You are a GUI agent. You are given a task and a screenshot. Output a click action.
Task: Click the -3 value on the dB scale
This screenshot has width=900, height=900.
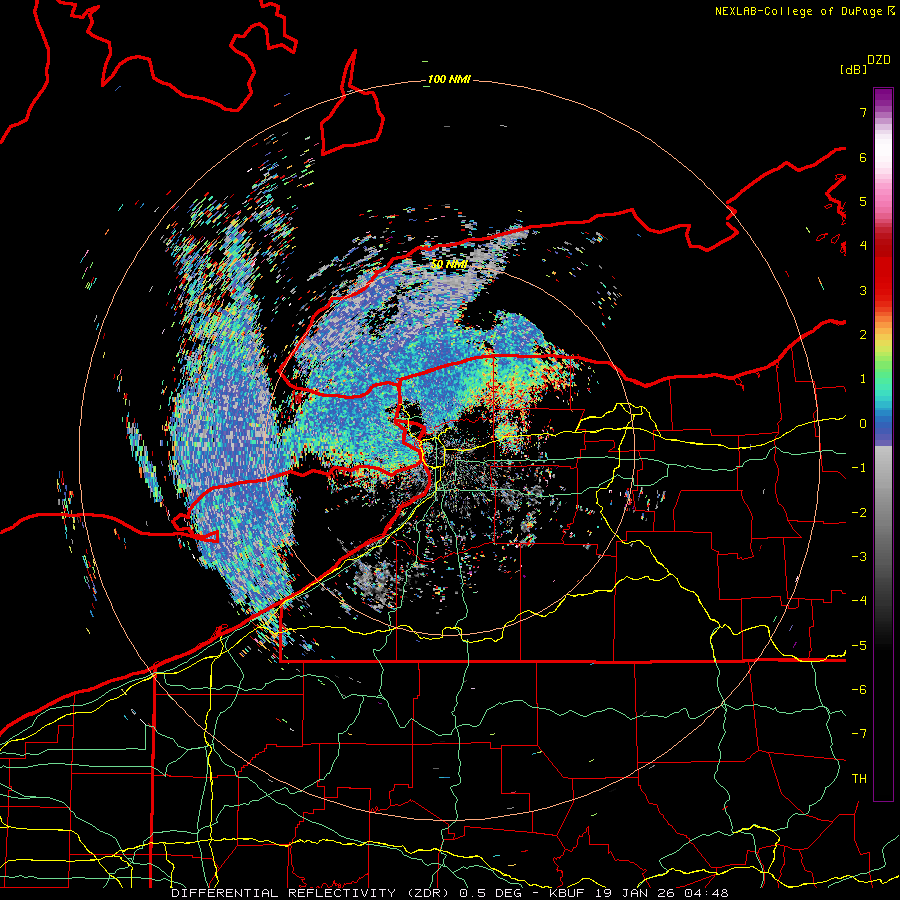[x=859, y=557]
